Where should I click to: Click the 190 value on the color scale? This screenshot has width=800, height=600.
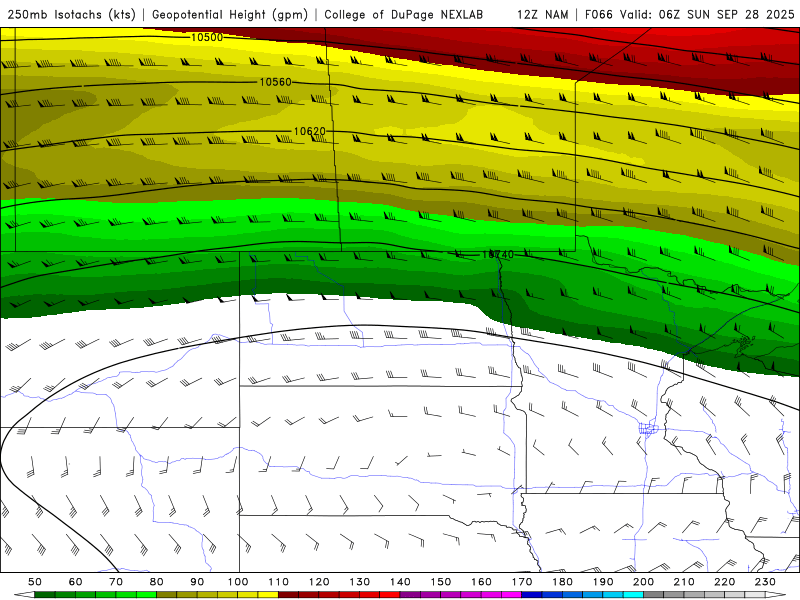click(x=603, y=582)
